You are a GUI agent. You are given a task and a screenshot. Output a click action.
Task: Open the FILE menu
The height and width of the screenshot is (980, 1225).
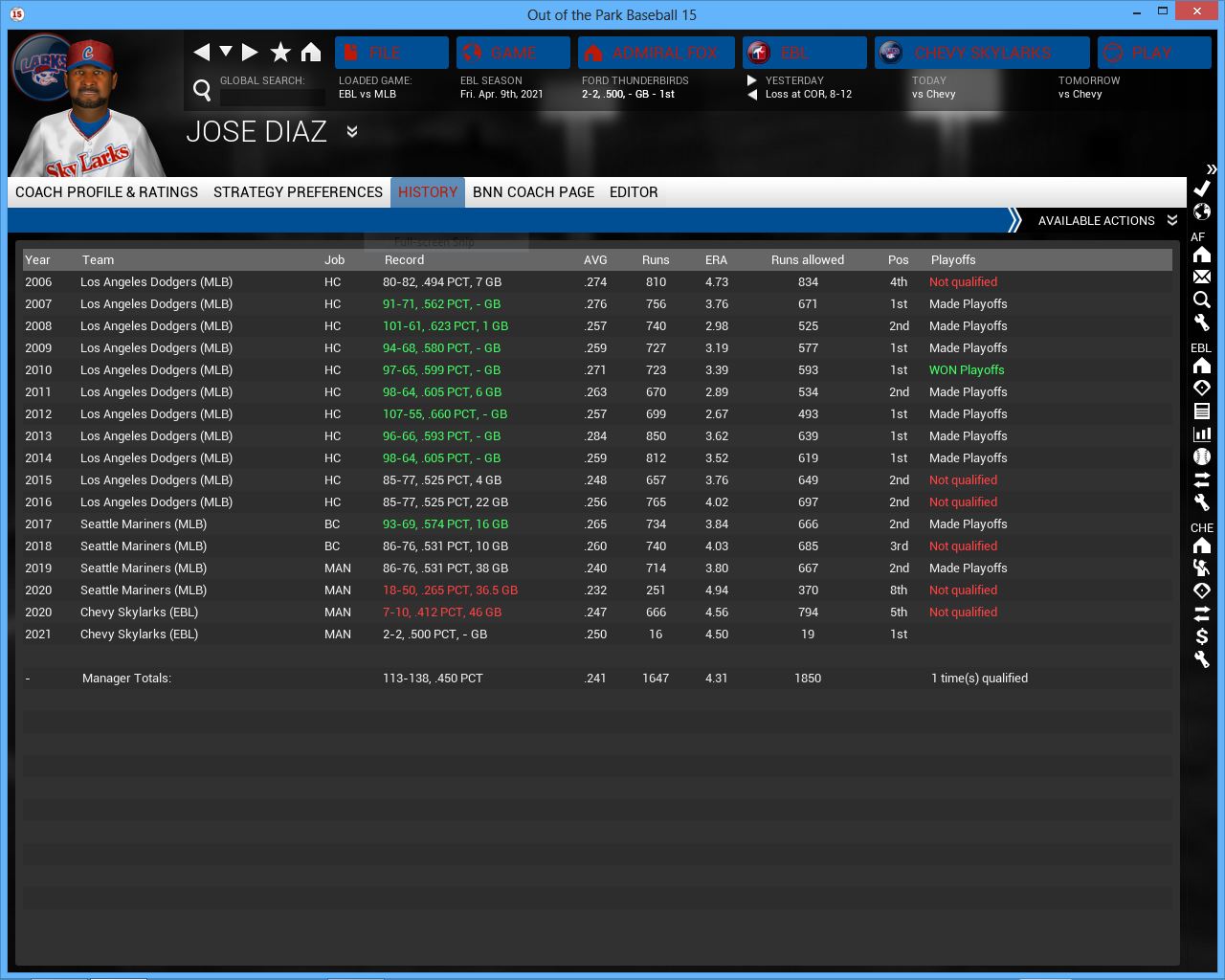point(391,53)
